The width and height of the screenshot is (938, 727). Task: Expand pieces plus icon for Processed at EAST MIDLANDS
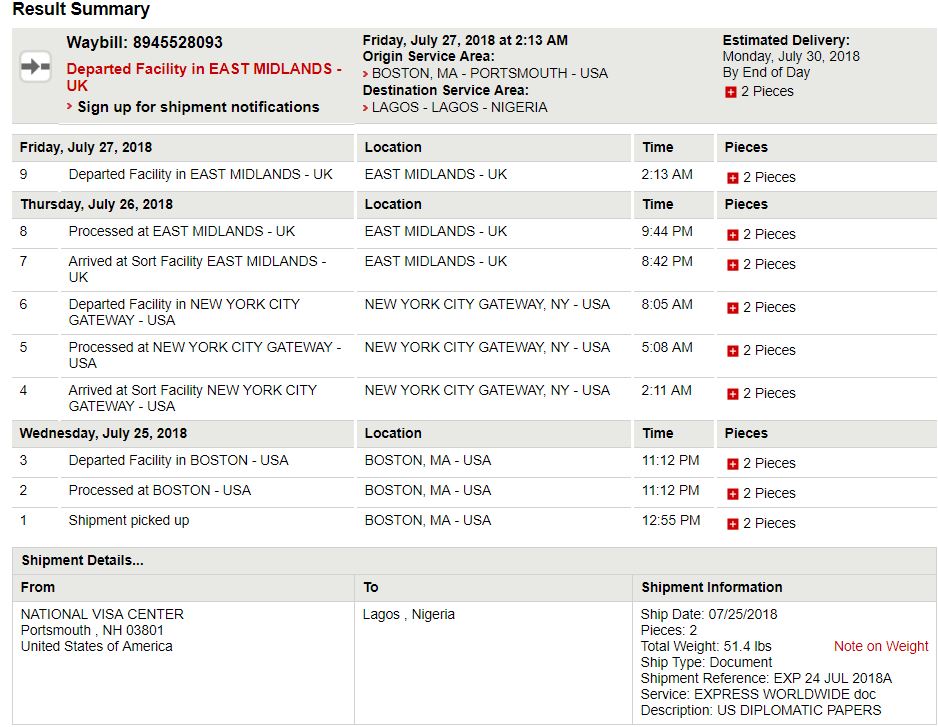pyautogui.click(x=732, y=235)
